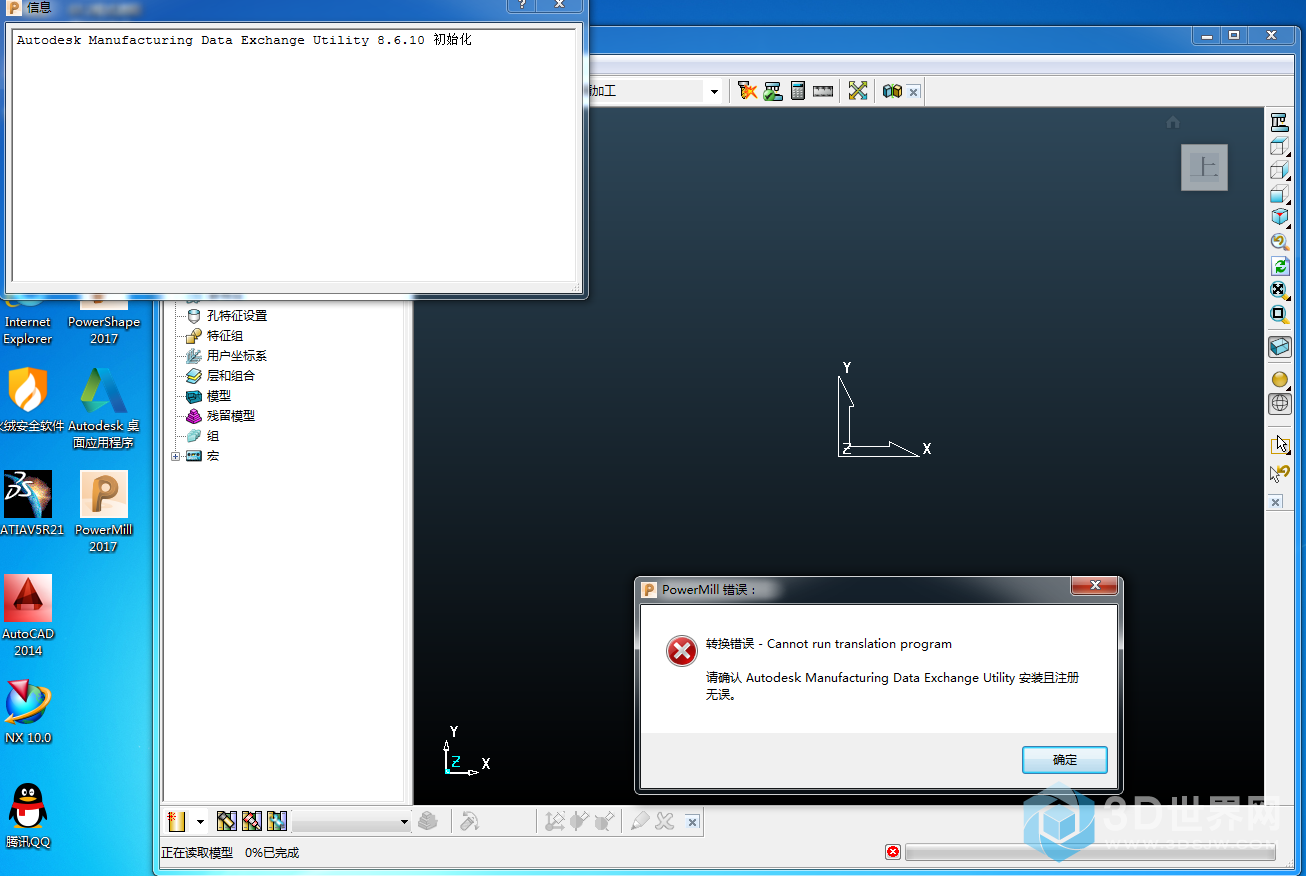Screen dimensions: 1306x876
Task: Click the status text 正在读取模型
Action: pos(197,853)
